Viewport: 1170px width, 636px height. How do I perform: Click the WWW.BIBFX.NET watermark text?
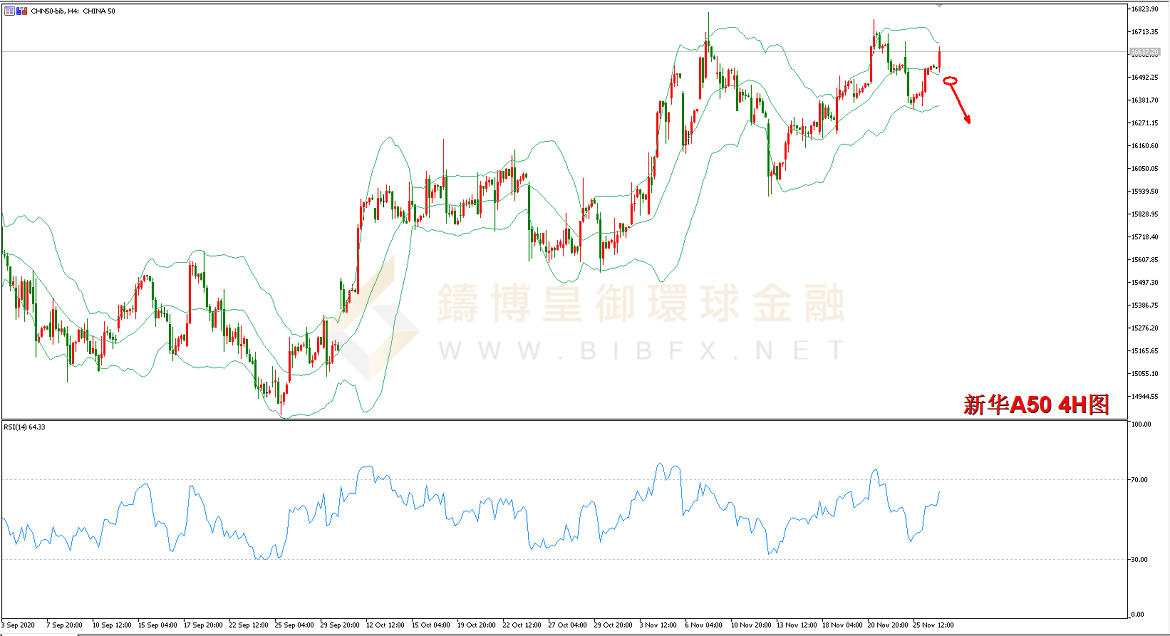(640, 350)
